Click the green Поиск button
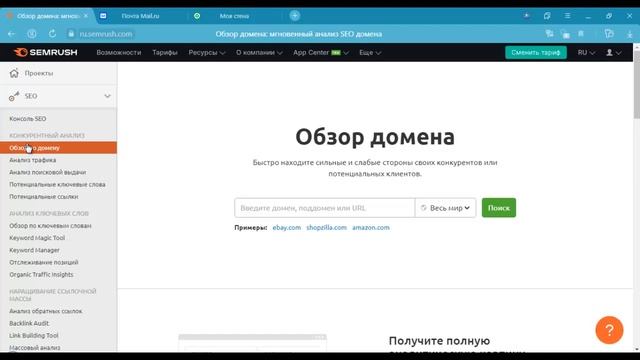Image resolution: width=640 pixels, height=360 pixels. [x=499, y=208]
